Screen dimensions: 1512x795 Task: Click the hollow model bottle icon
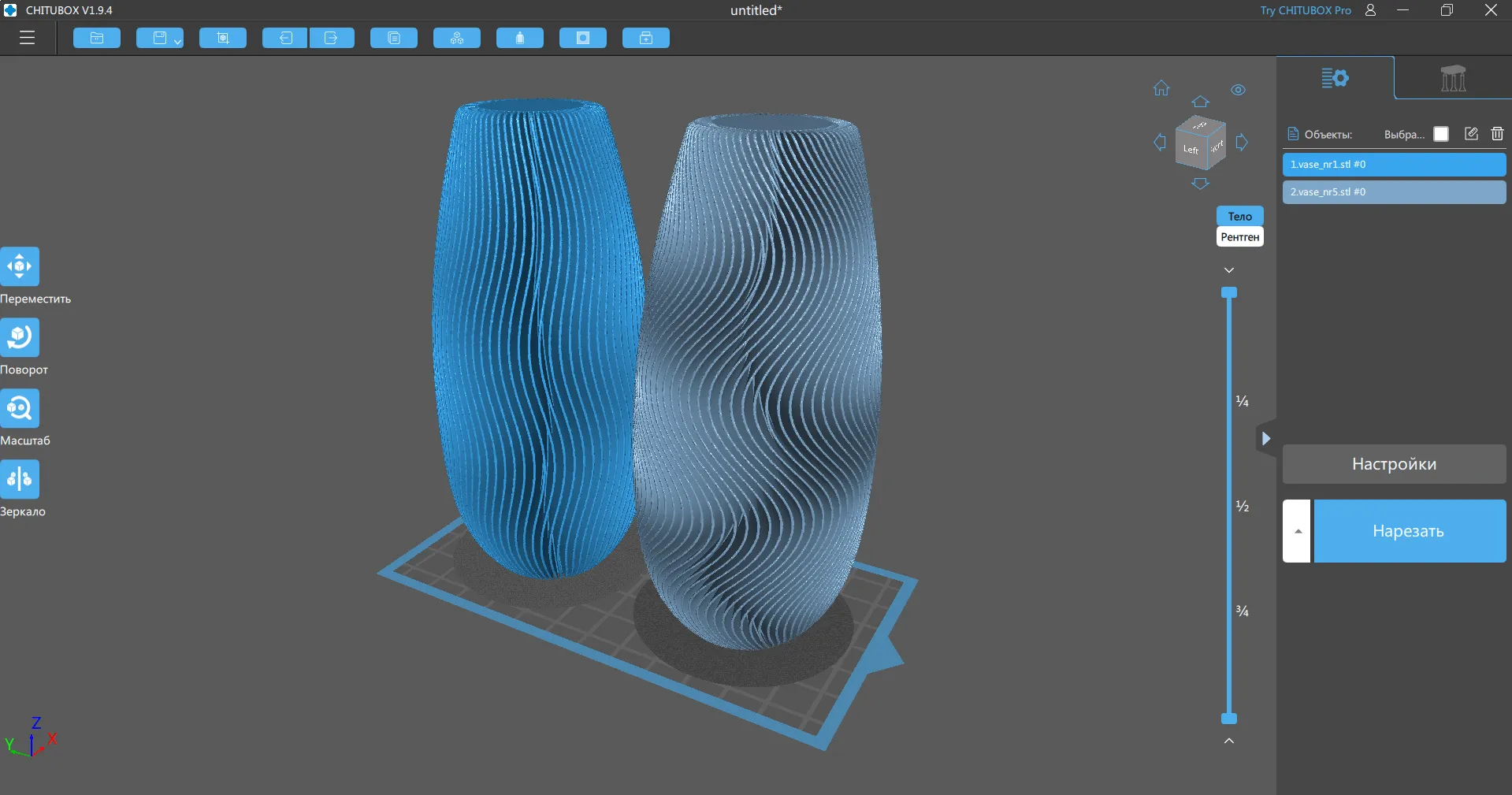[519, 38]
